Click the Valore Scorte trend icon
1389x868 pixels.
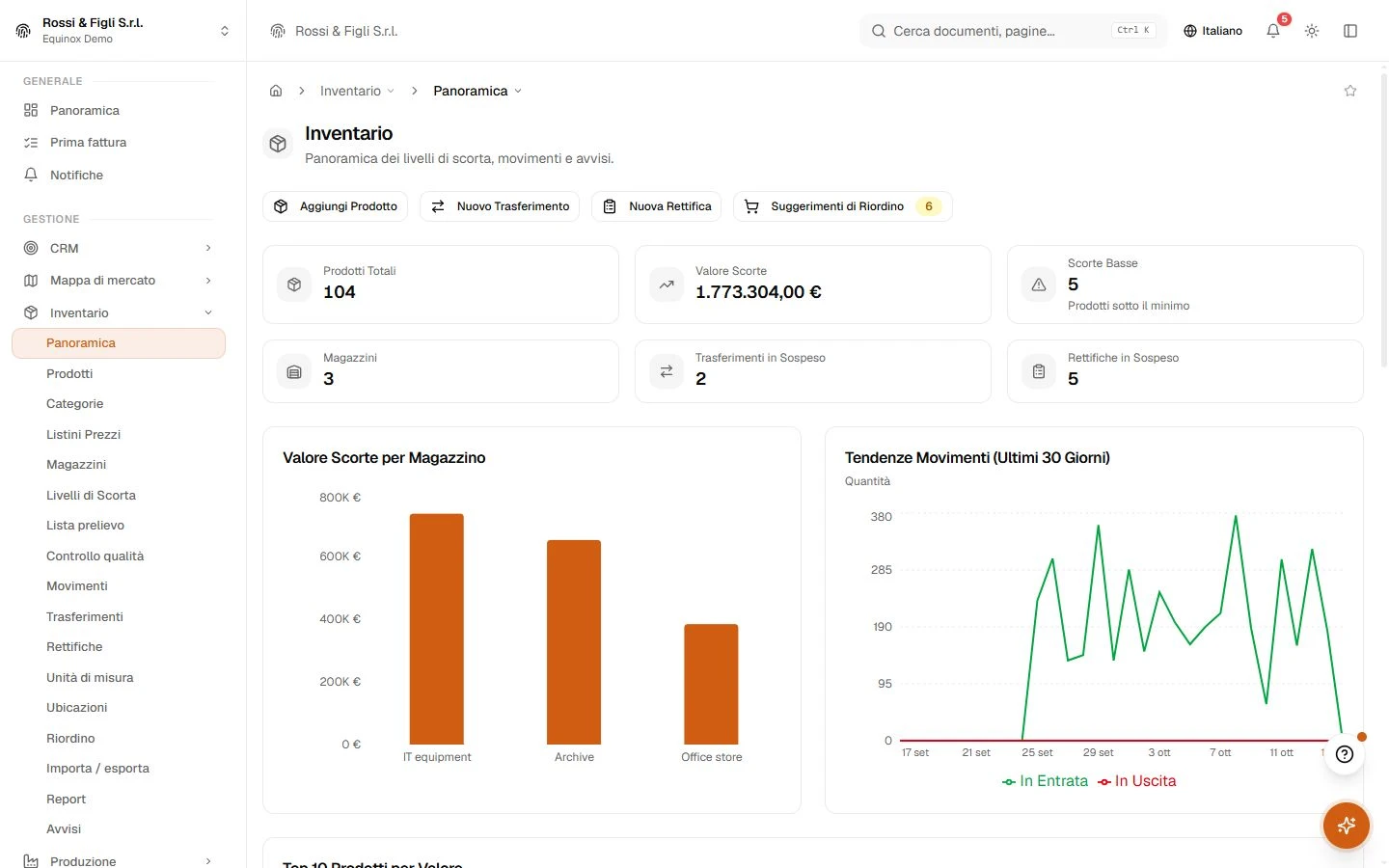(x=667, y=285)
